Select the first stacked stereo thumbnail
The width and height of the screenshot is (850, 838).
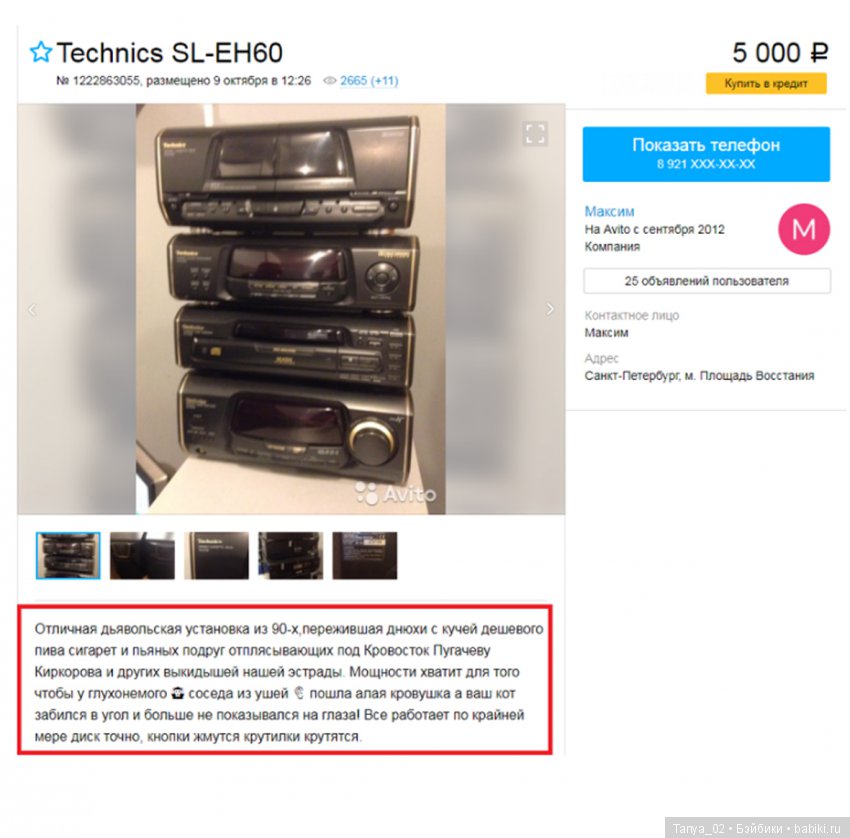coord(68,556)
